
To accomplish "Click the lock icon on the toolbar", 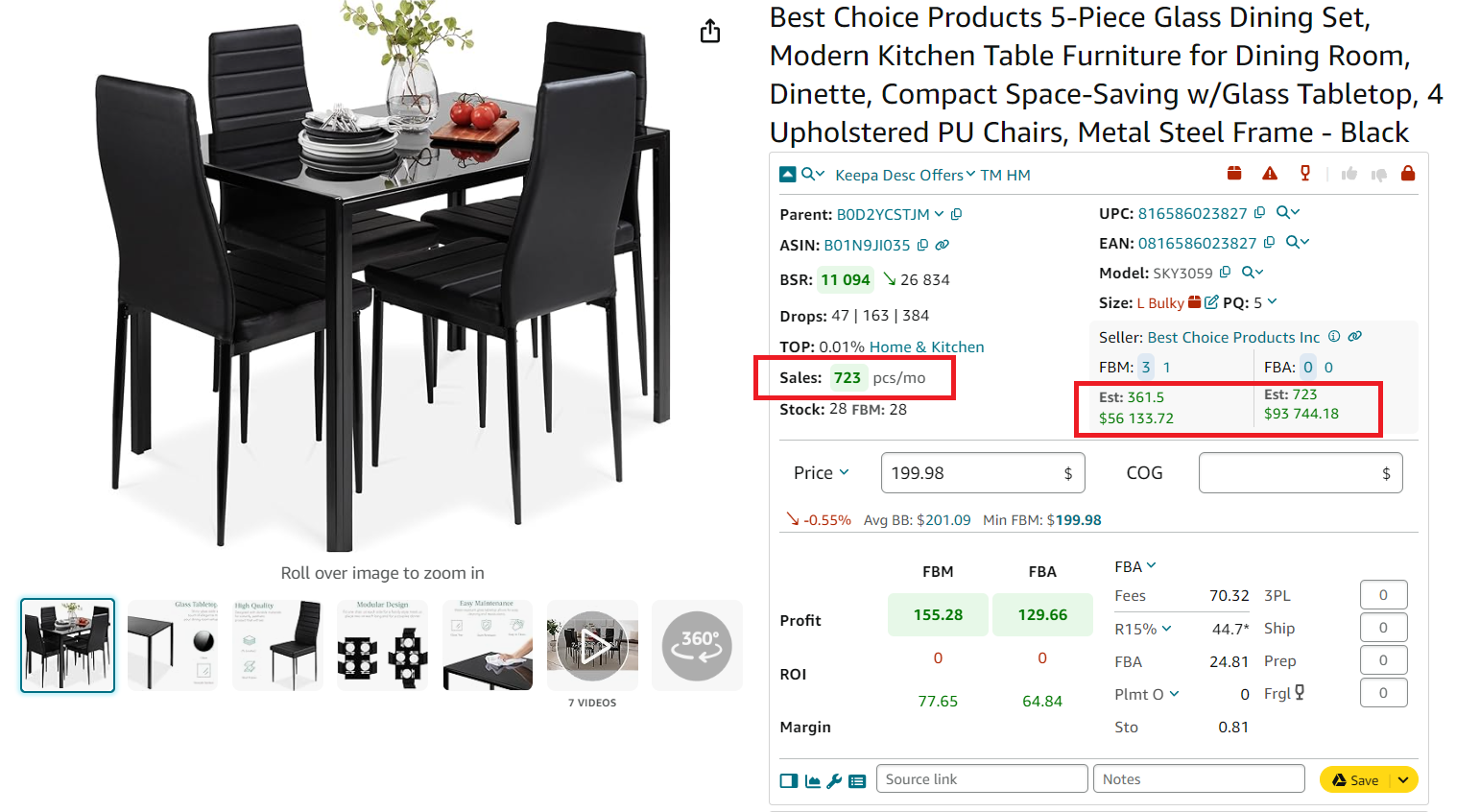I will click(1407, 174).
